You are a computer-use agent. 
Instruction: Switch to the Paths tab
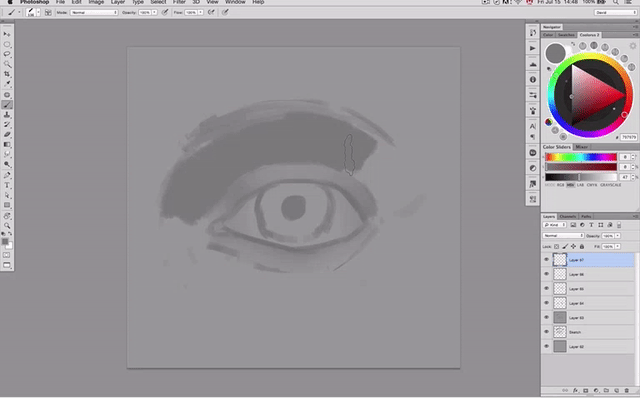(586, 216)
